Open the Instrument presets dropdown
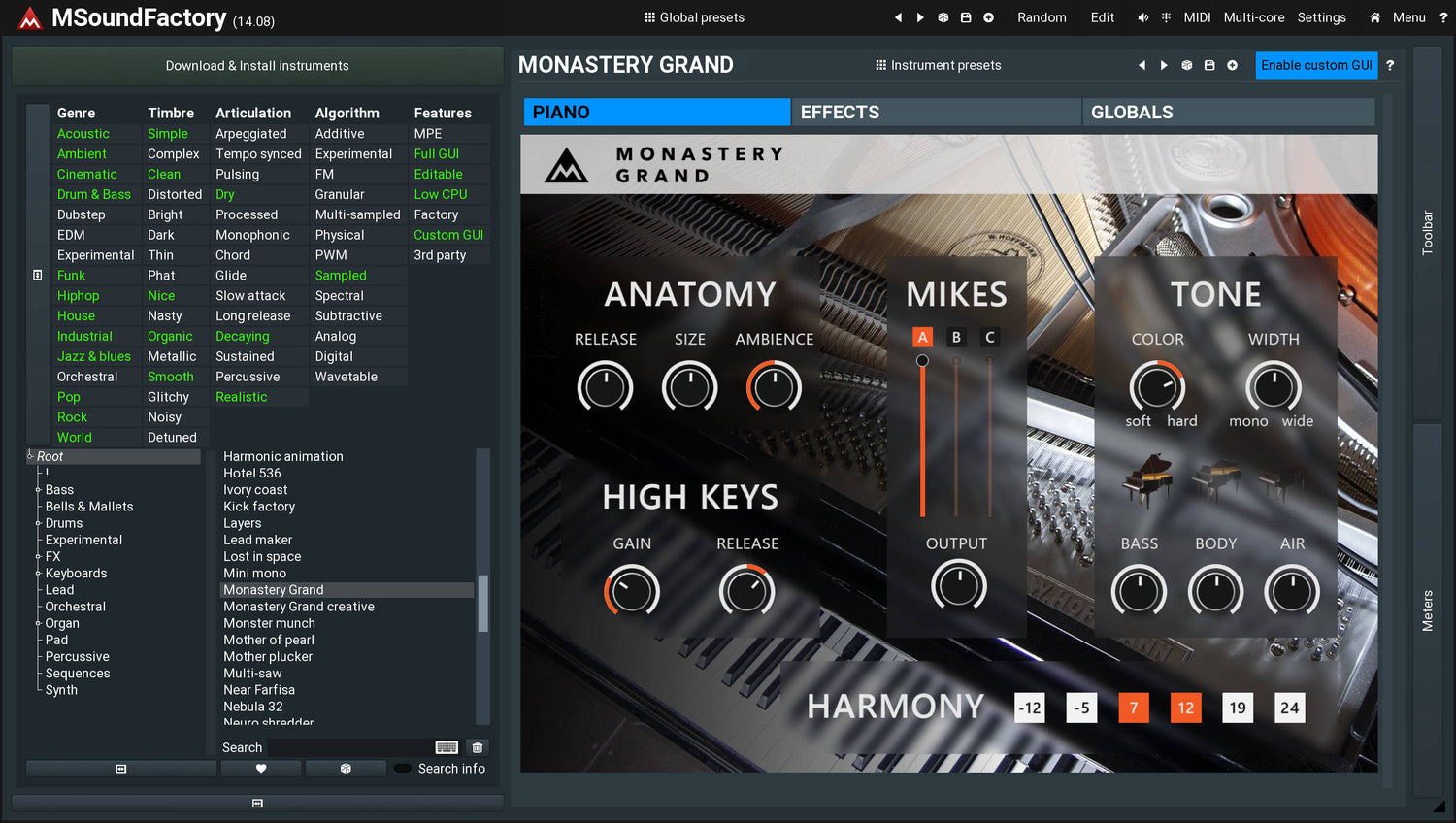Viewport: 1456px width, 823px height. [938, 65]
